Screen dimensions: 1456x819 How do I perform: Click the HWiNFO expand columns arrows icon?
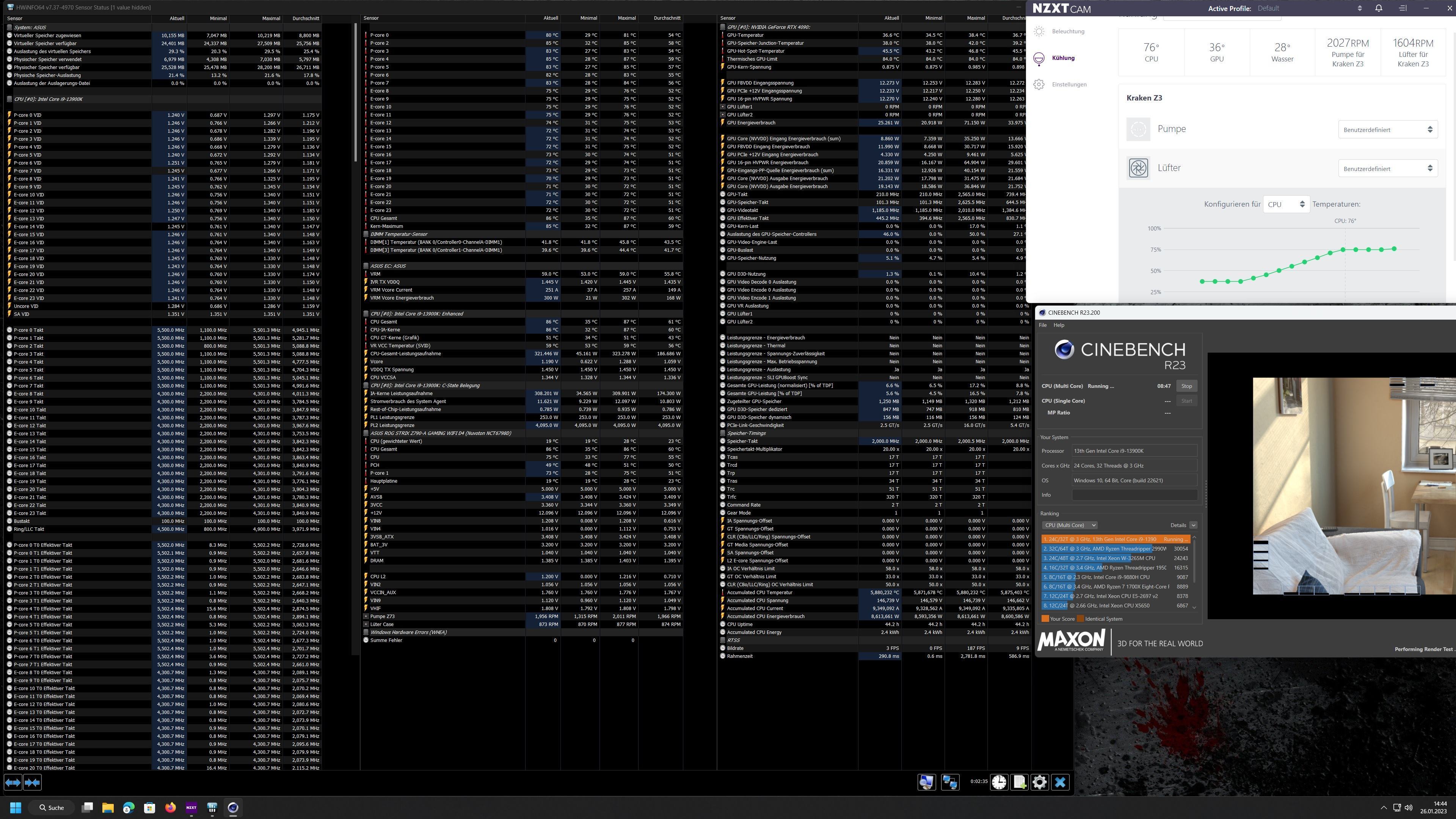point(13,782)
